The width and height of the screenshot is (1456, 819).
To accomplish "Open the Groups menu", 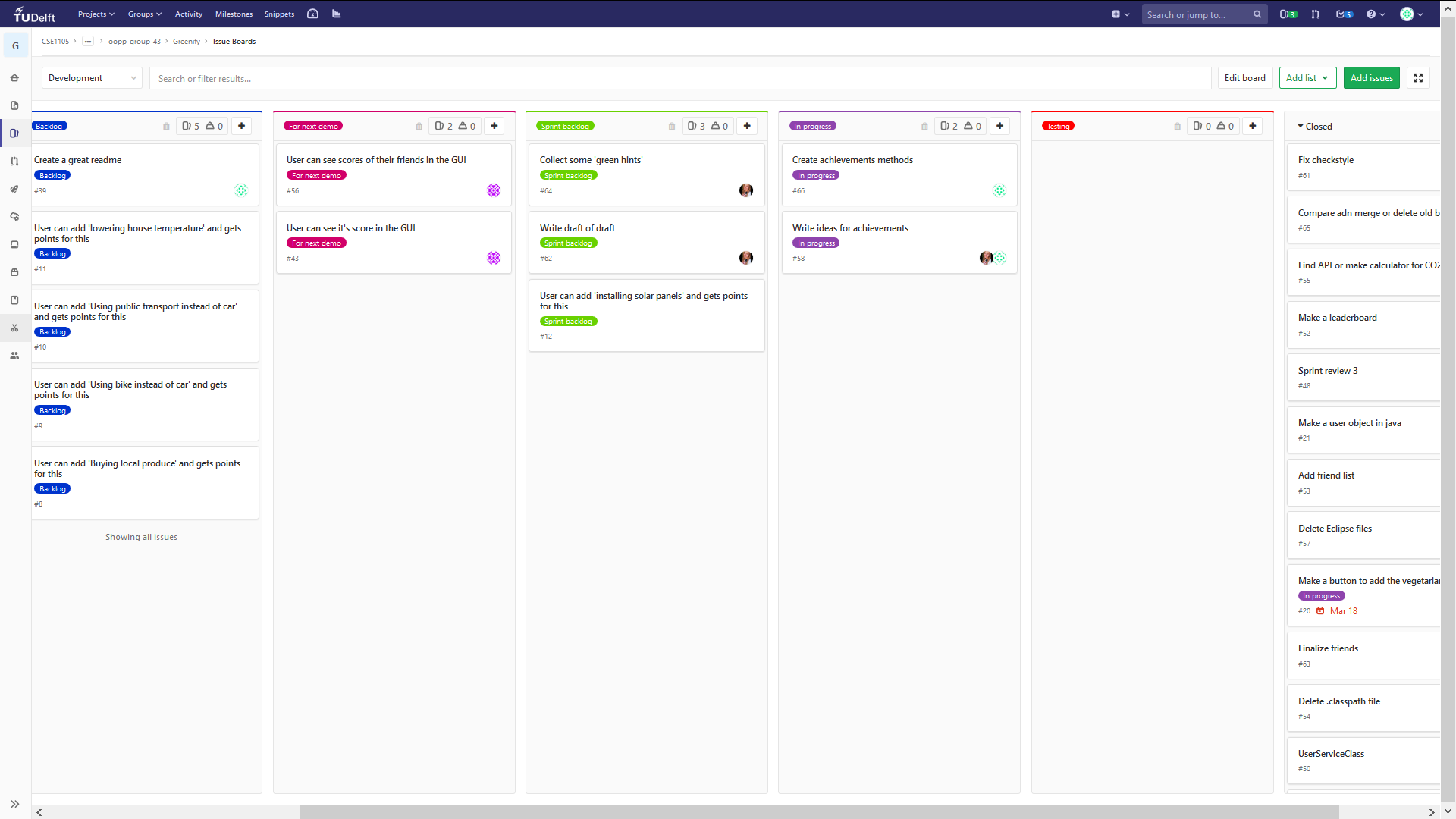I will [x=144, y=14].
